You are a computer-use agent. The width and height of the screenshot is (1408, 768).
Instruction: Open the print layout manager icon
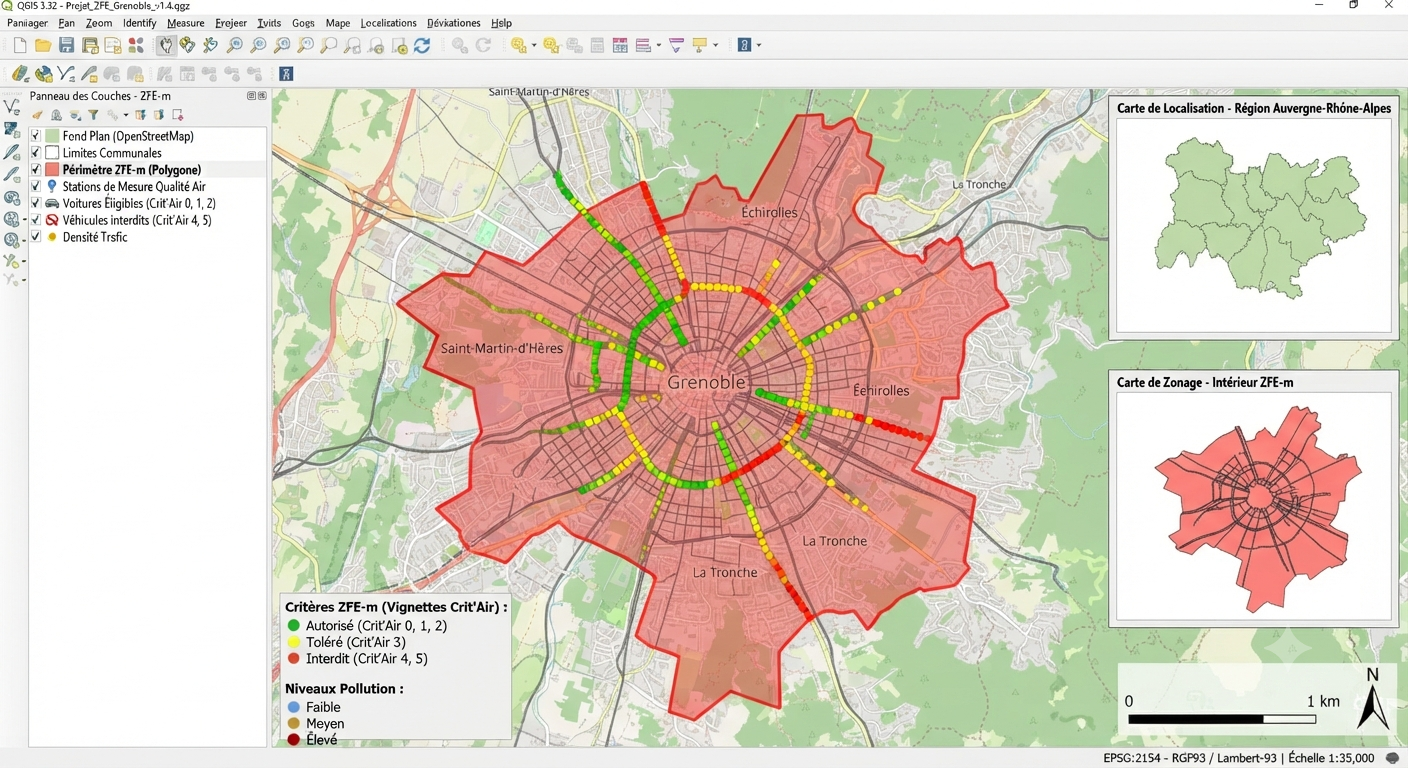pos(113,45)
